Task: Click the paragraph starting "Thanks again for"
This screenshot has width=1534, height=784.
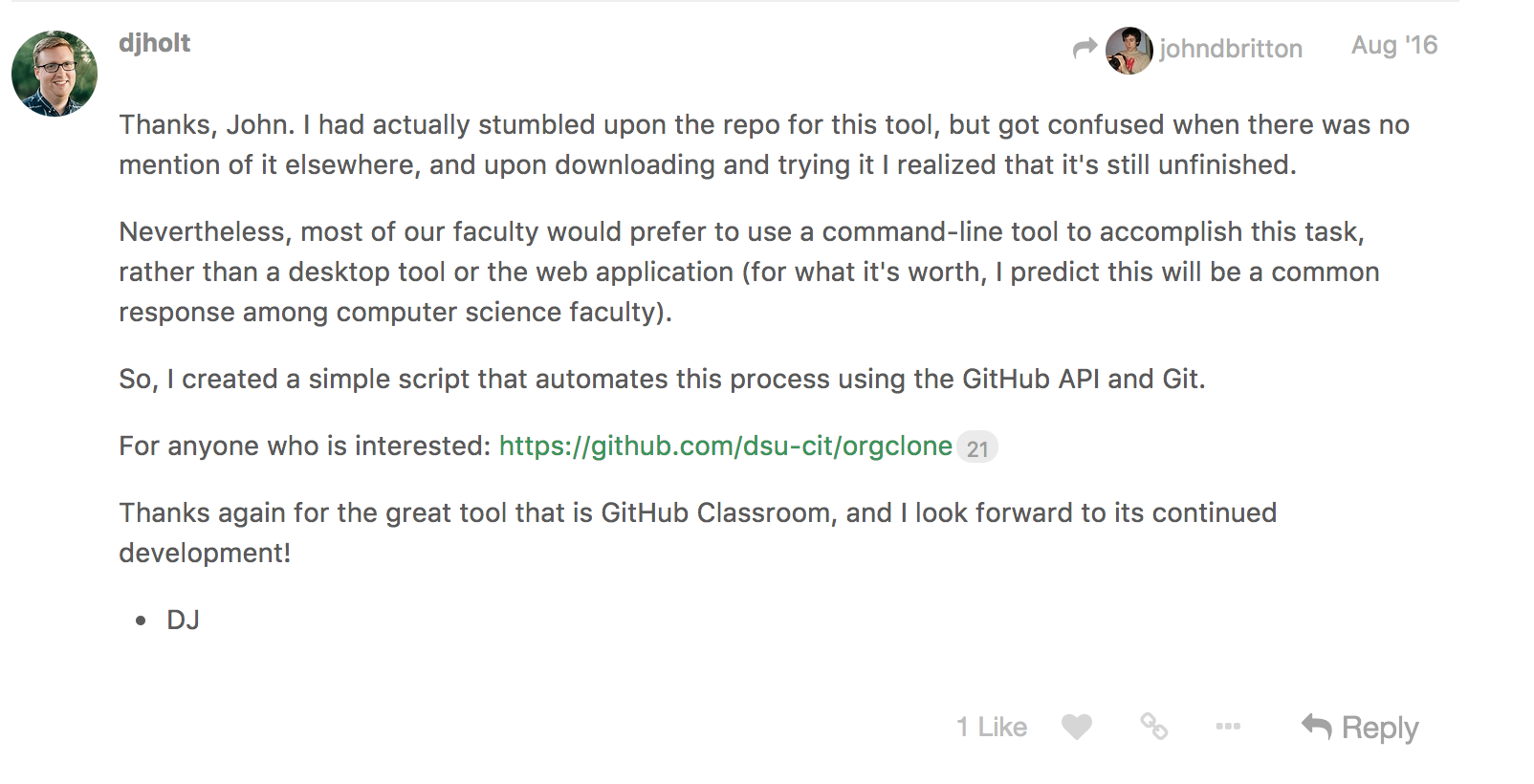Action: pyautogui.click(x=698, y=534)
